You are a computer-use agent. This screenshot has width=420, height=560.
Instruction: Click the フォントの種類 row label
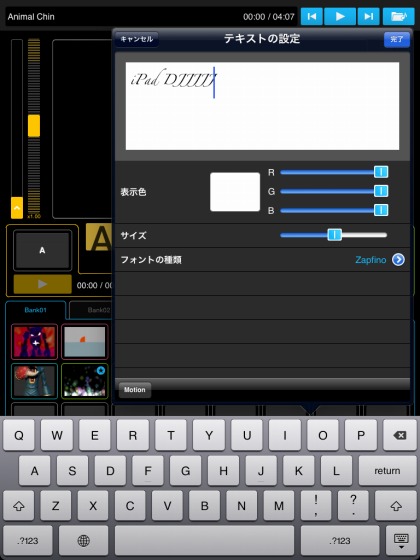pyautogui.click(x=151, y=260)
